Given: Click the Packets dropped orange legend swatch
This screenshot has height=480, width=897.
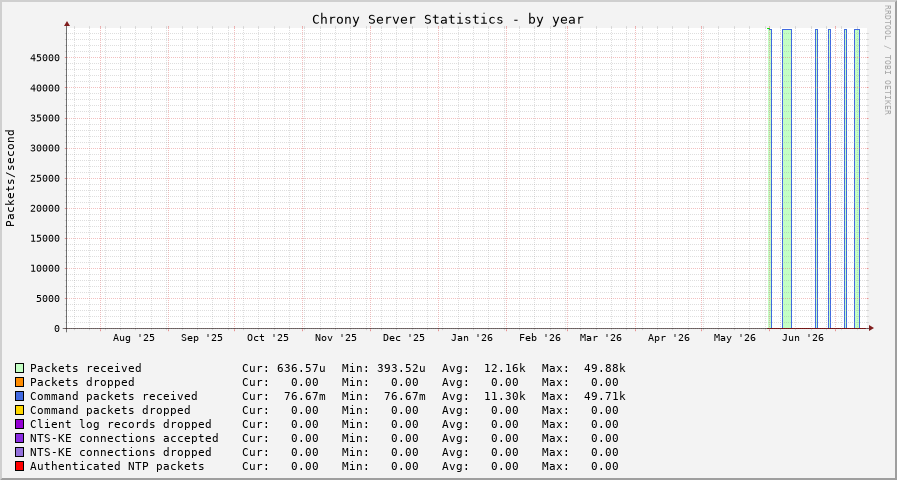Looking at the screenshot, I should coord(19,382).
